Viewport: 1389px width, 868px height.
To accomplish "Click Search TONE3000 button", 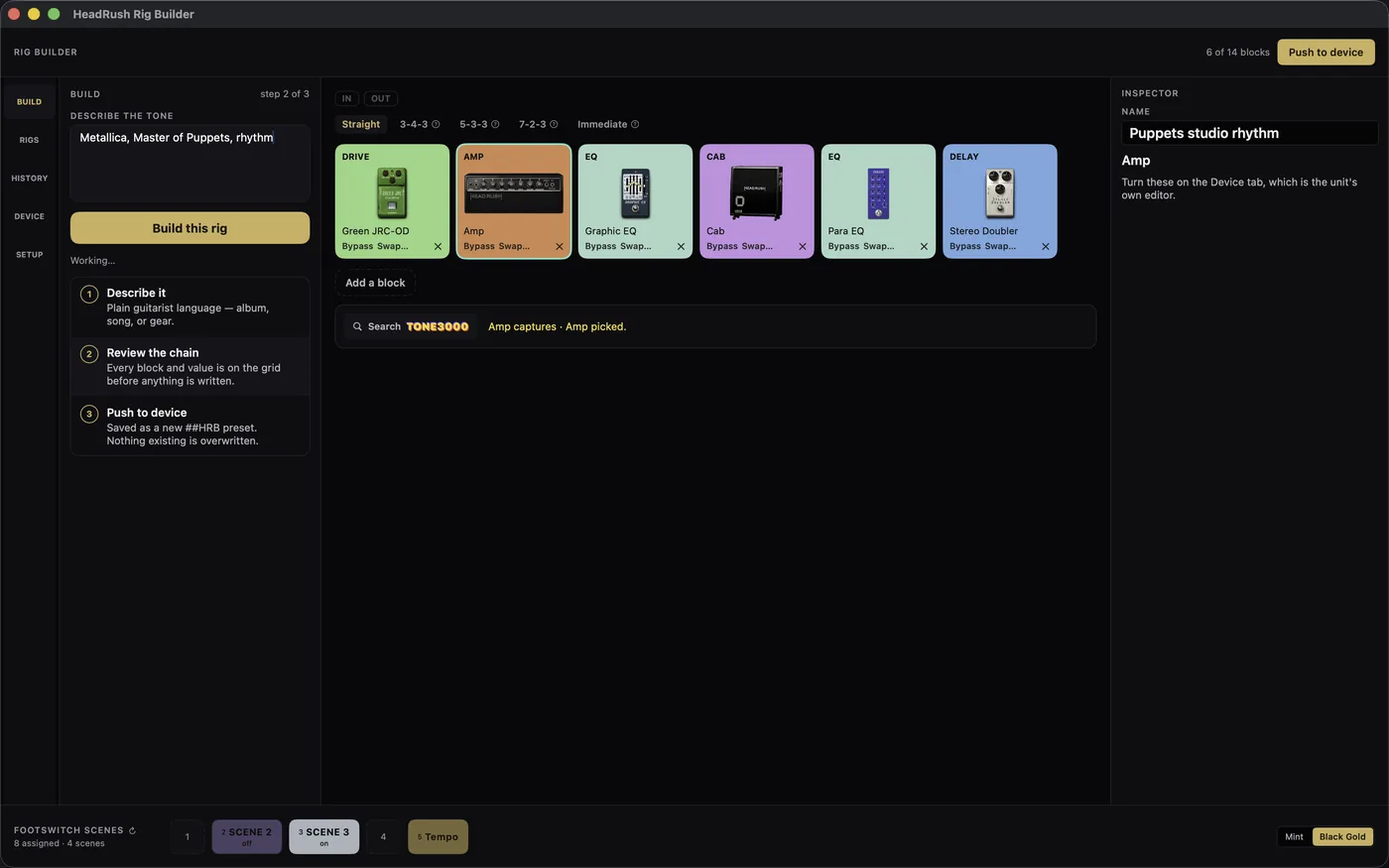I will (411, 326).
